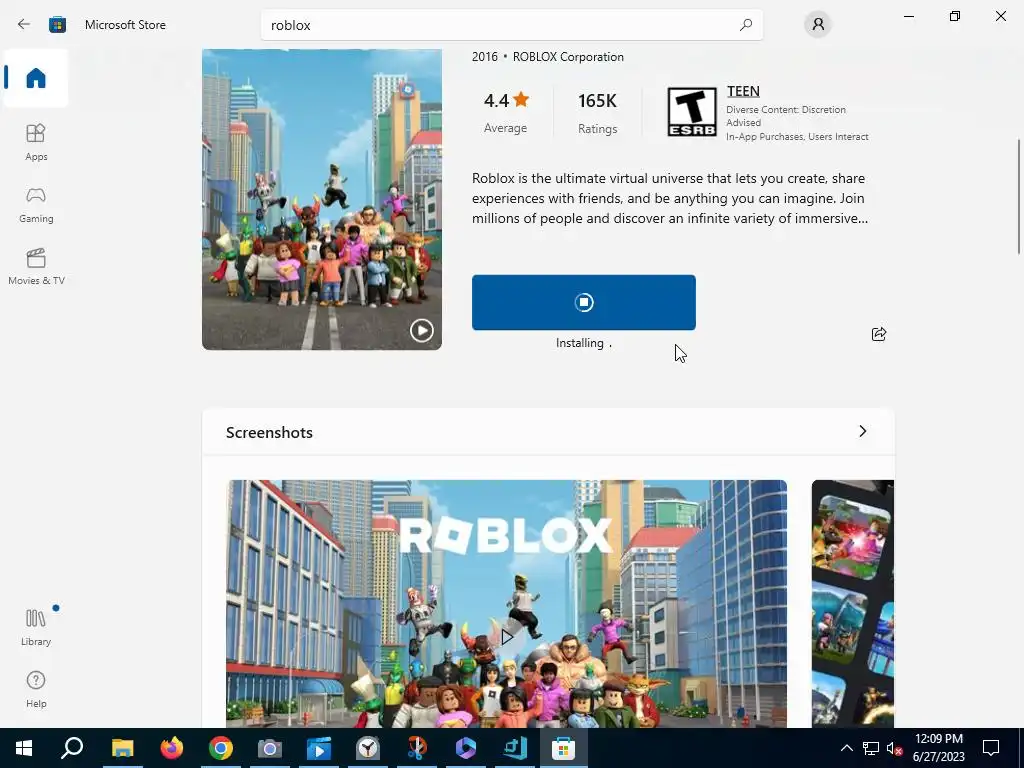Open the network status tray icon
The width and height of the screenshot is (1024, 768).
point(871,748)
